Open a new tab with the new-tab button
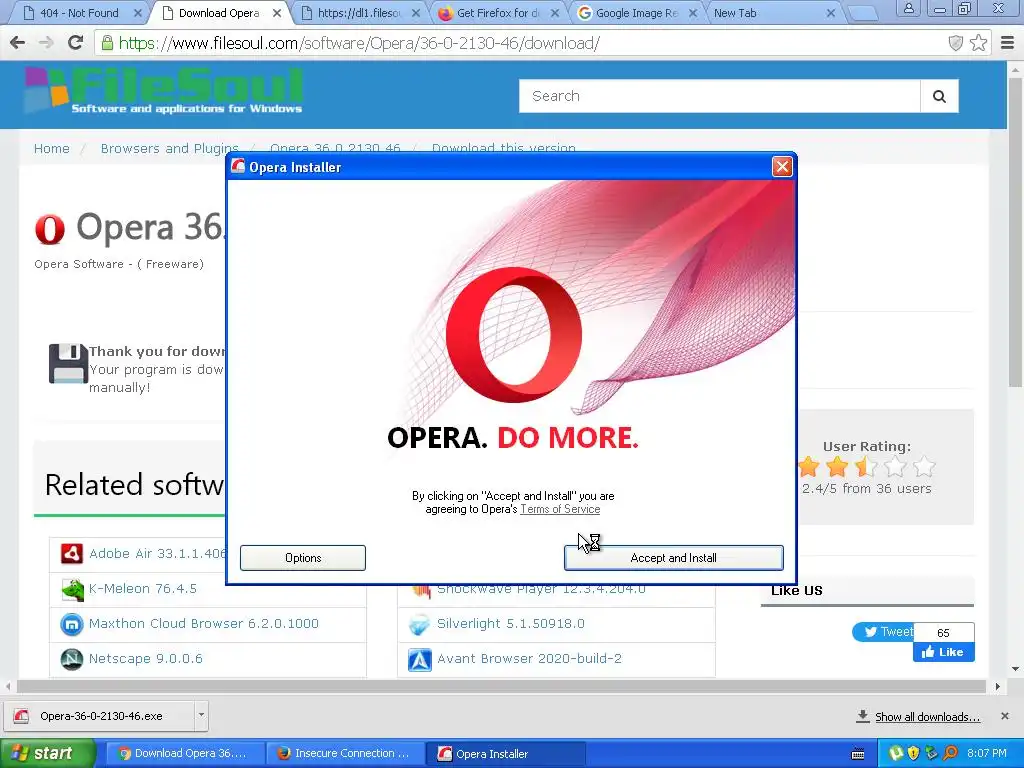This screenshot has height=768, width=1024. tap(862, 13)
